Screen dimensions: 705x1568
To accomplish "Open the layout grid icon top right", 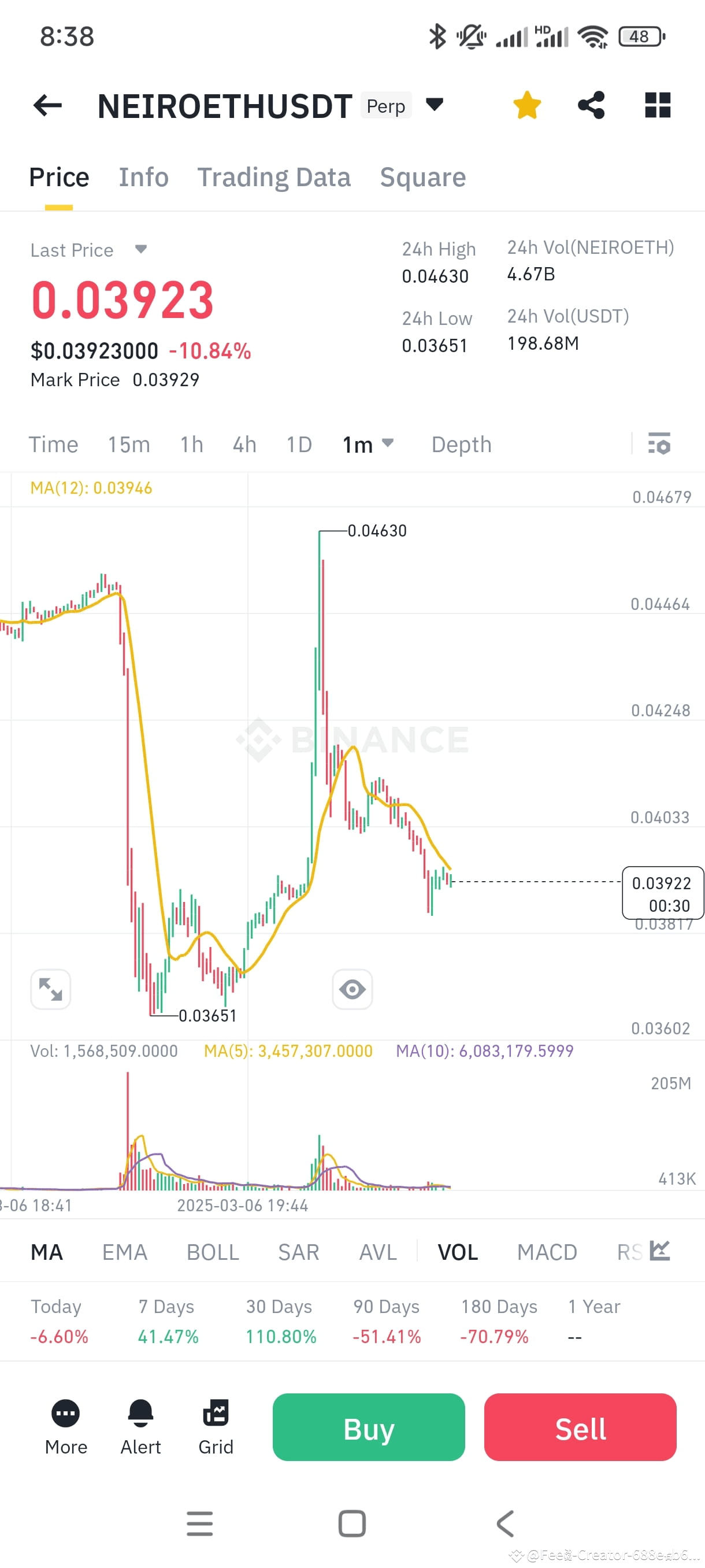I will [x=658, y=105].
